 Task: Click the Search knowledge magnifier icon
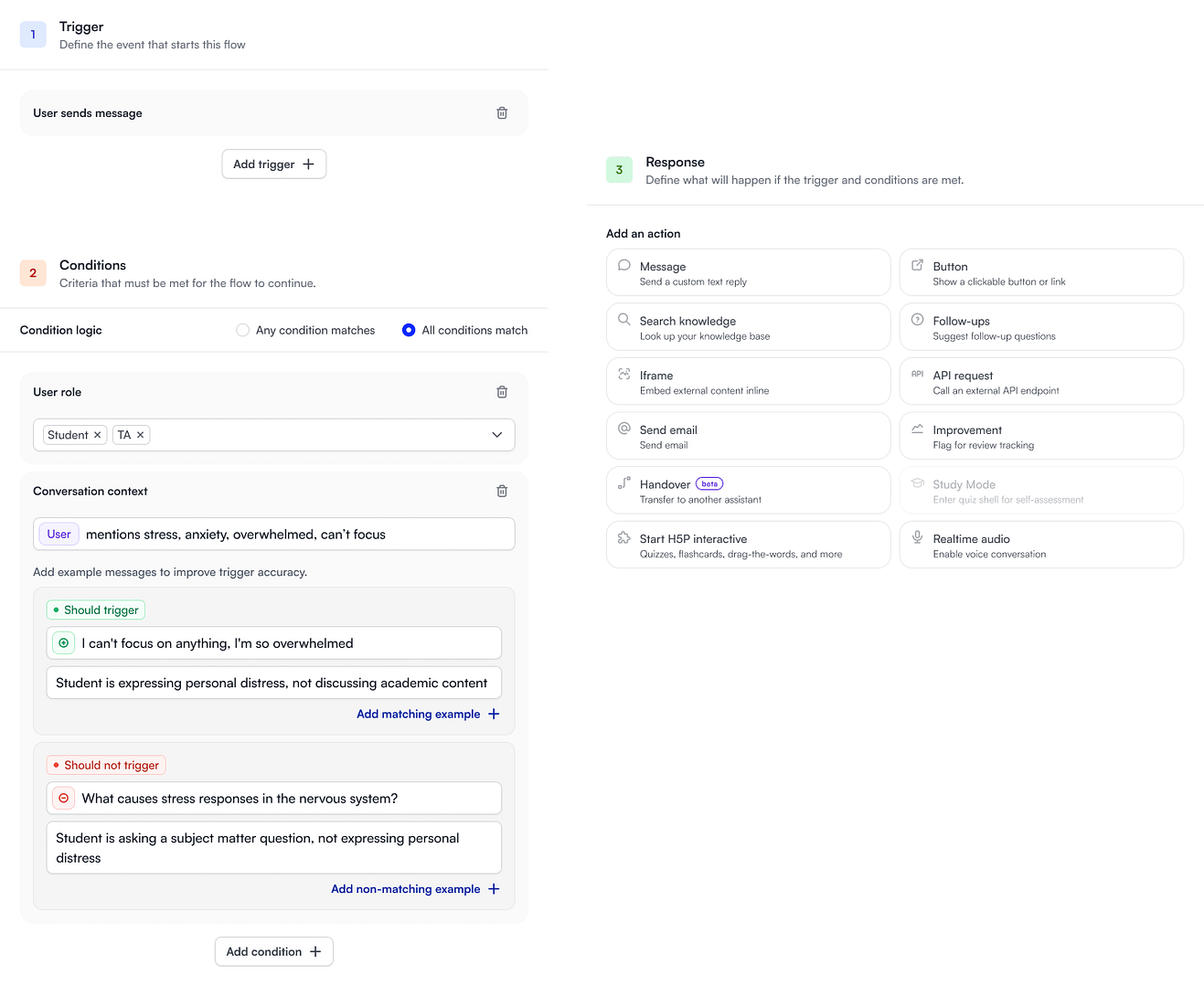point(624,320)
